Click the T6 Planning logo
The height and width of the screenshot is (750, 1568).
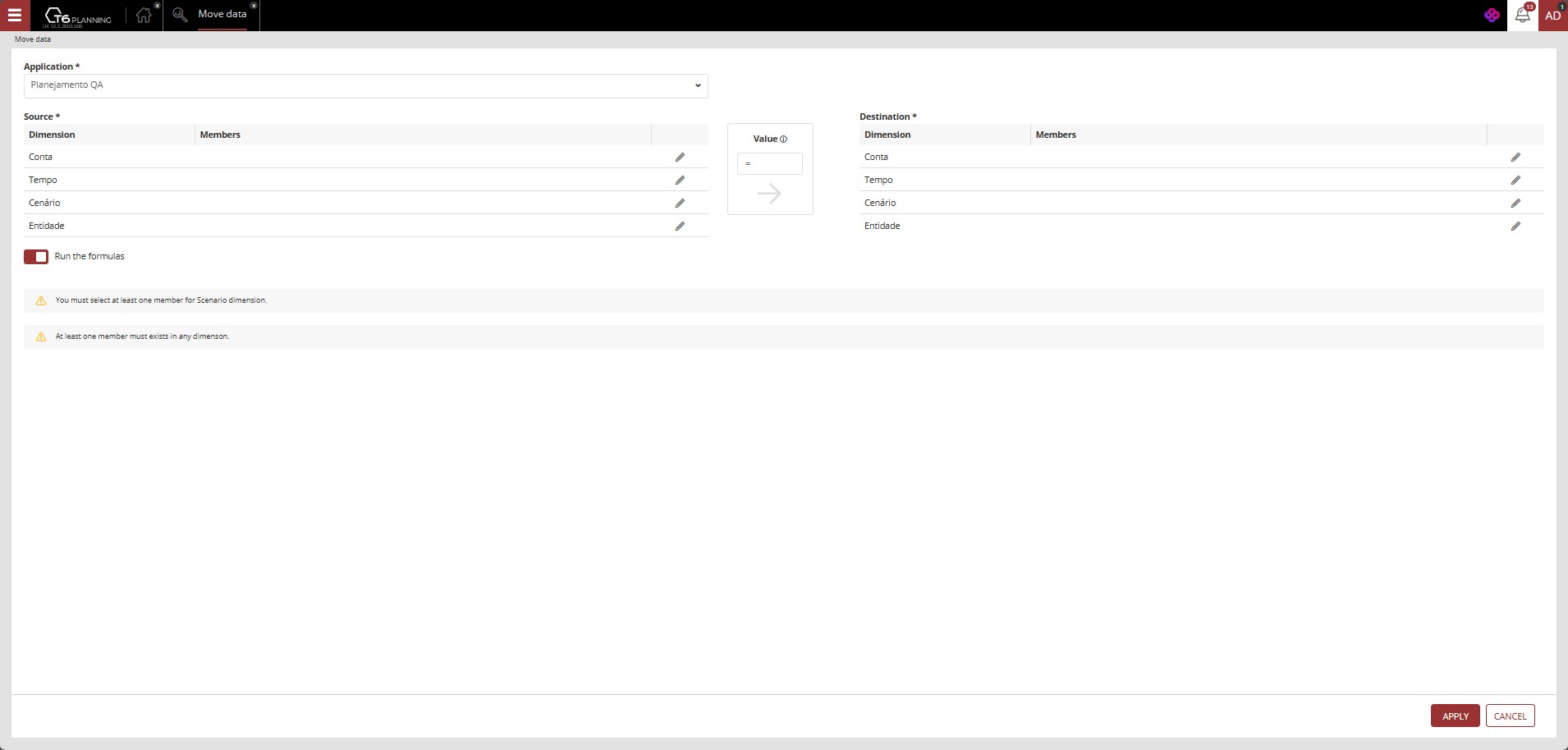[x=78, y=16]
